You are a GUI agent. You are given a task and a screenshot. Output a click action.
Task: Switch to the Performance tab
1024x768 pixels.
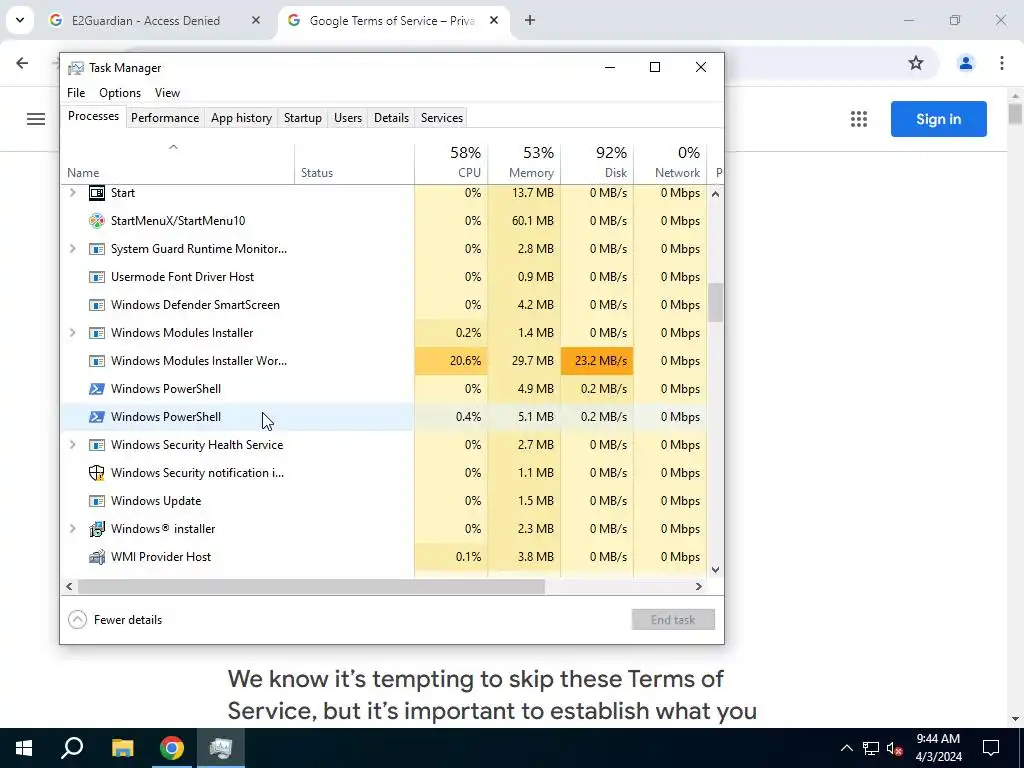165,118
